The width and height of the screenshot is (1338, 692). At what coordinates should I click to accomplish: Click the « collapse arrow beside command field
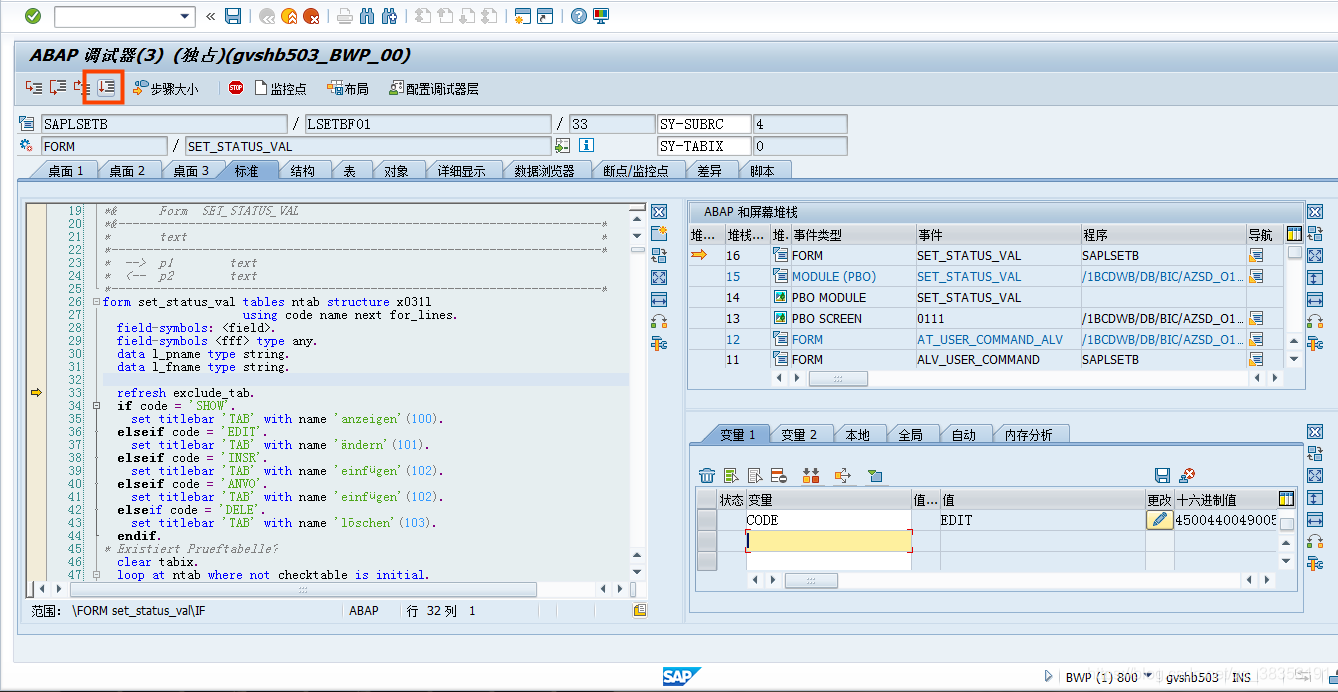coord(210,16)
